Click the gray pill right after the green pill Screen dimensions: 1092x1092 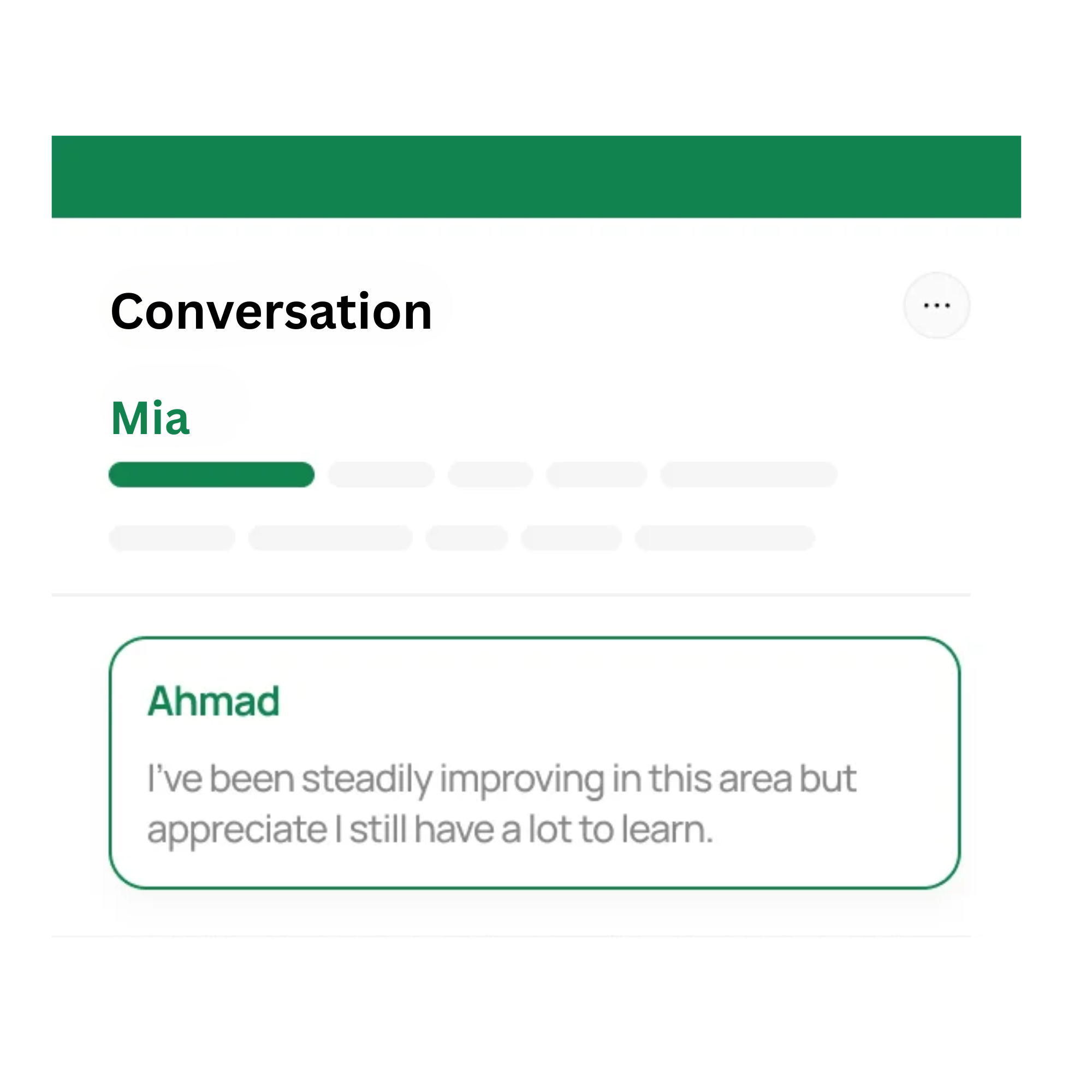382,474
